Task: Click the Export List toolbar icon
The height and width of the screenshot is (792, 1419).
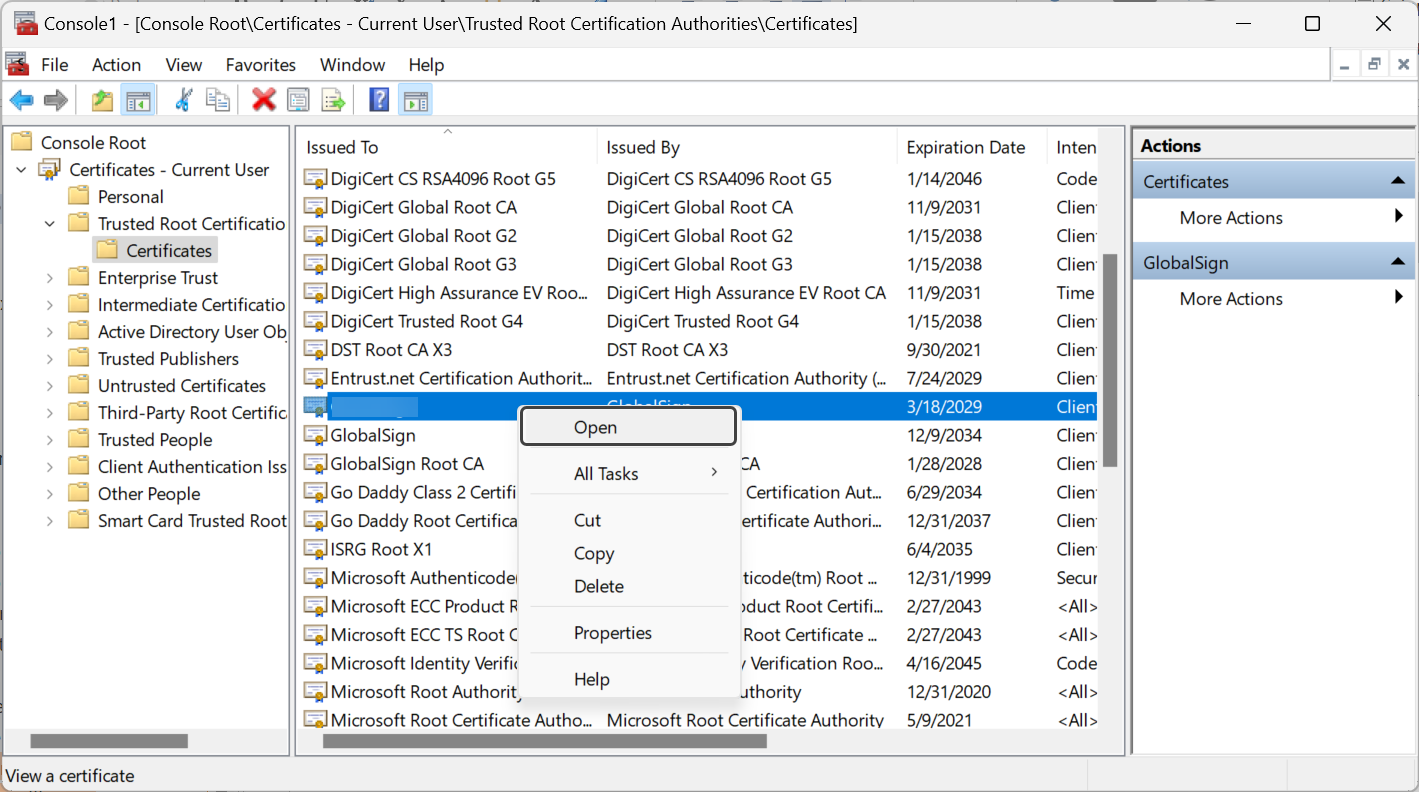Action: click(x=333, y=100)
